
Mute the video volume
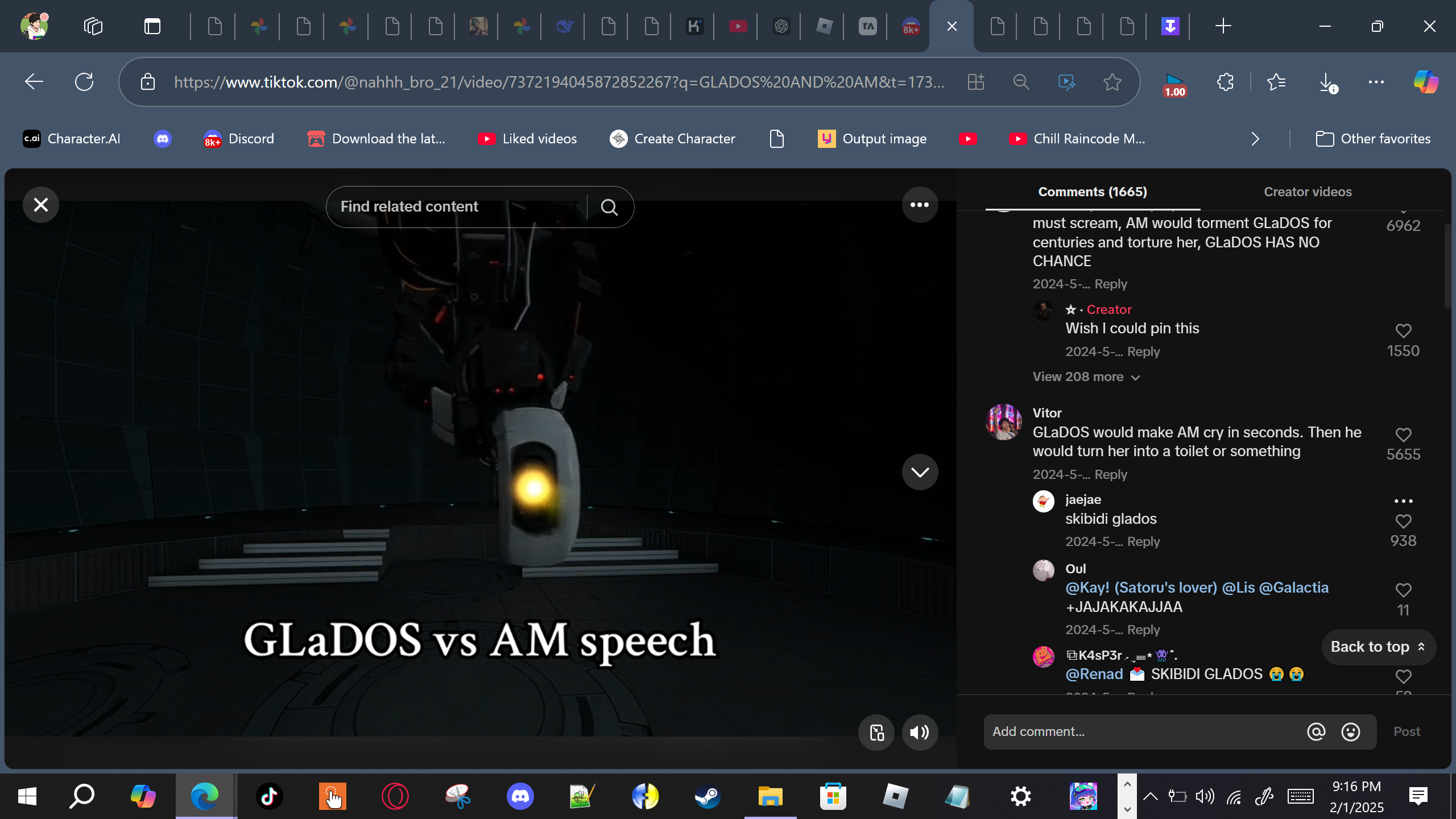coord(919,733)
